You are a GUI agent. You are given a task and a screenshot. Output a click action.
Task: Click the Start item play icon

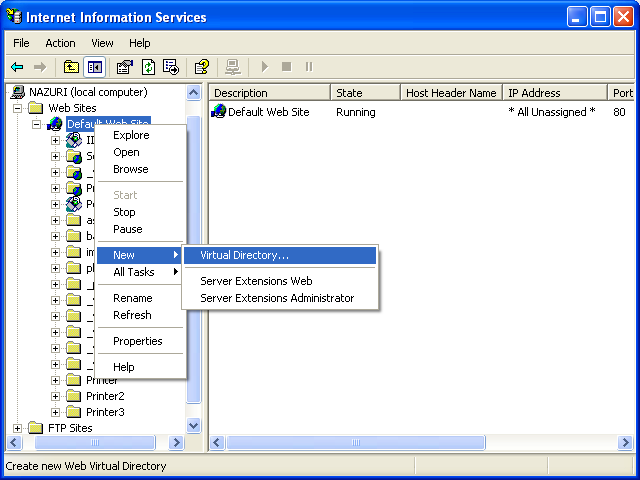[264, 67]
